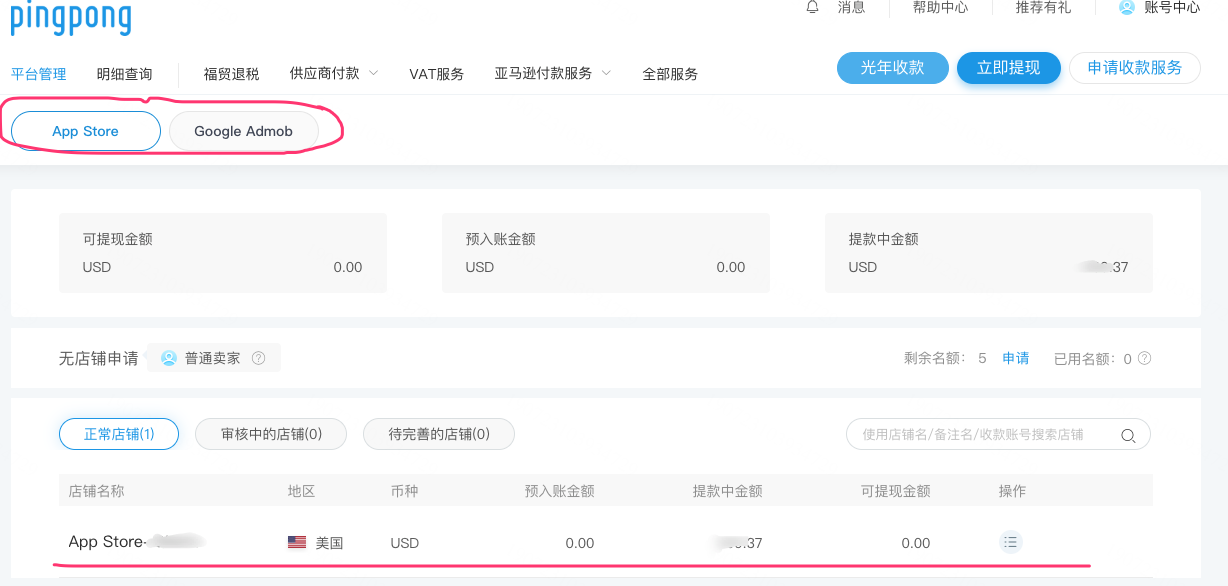The image size is (1228, 586).
Task: Click the 普通卖家 seller badge icon
Action: pyautogui.click(x=169, y=358)
